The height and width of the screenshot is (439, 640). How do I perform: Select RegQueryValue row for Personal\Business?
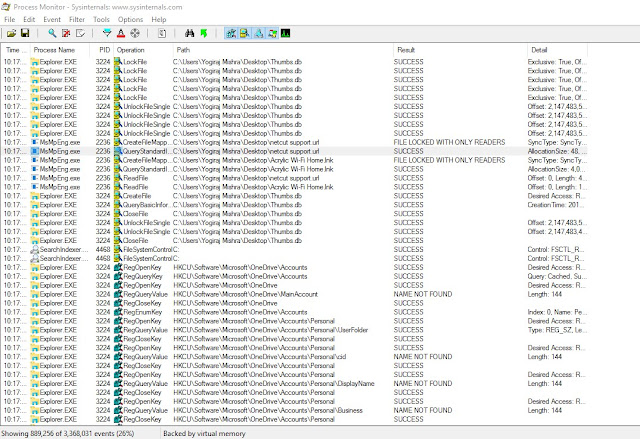[x=295, y=410]
